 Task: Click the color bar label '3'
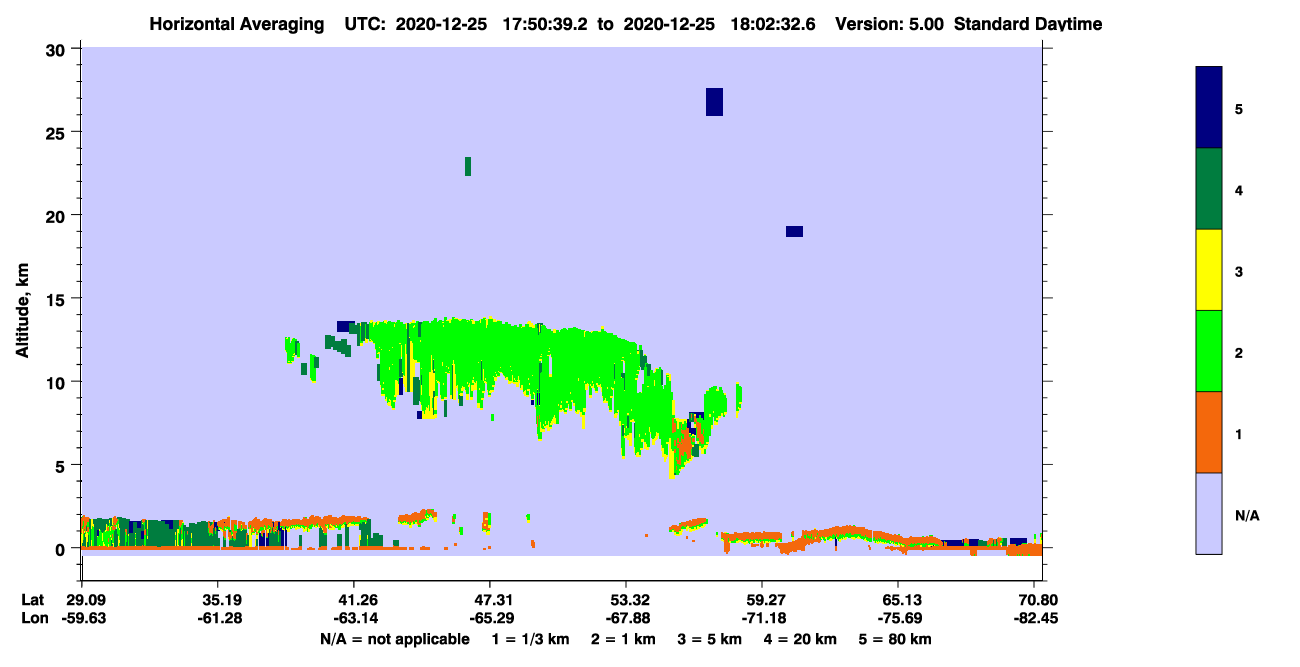[x=1239, y=271]
